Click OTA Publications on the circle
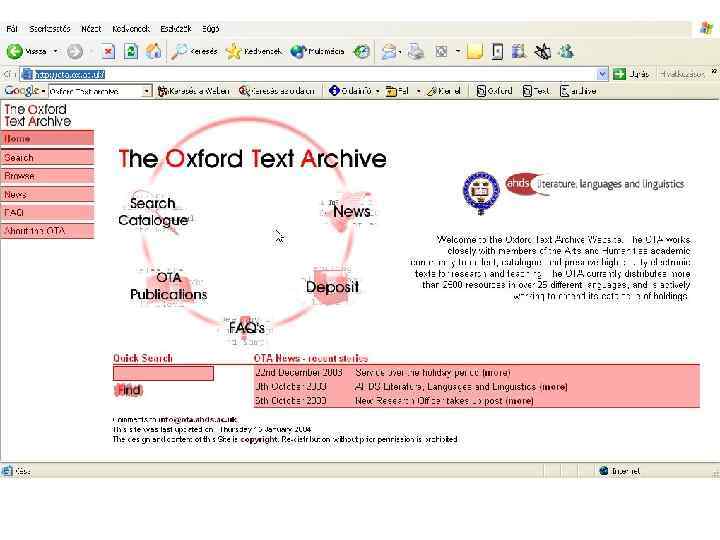 [169, 286]
